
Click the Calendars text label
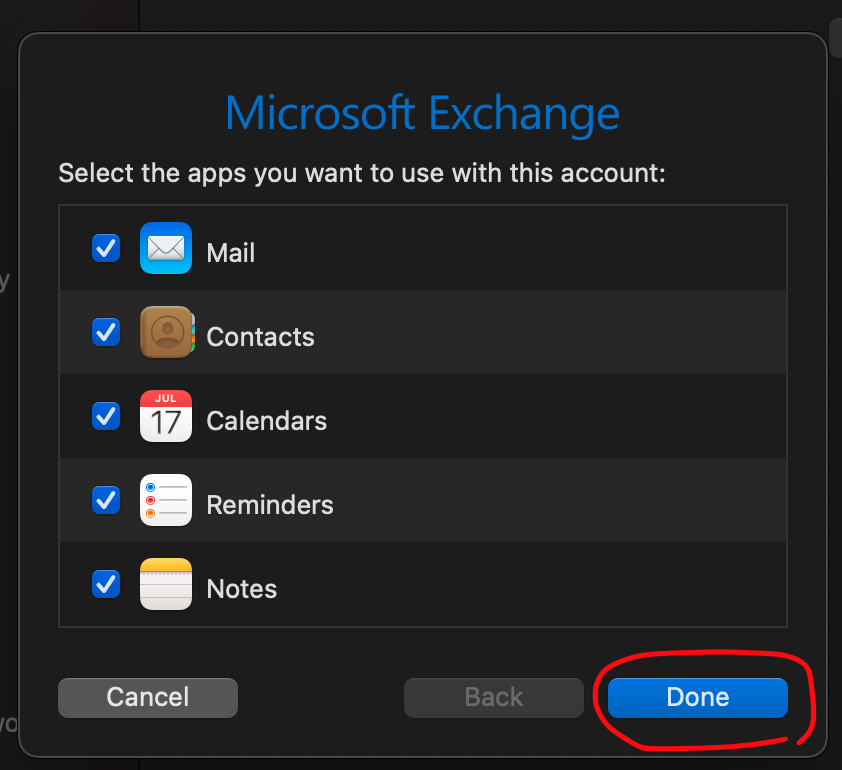pos(266,421)
